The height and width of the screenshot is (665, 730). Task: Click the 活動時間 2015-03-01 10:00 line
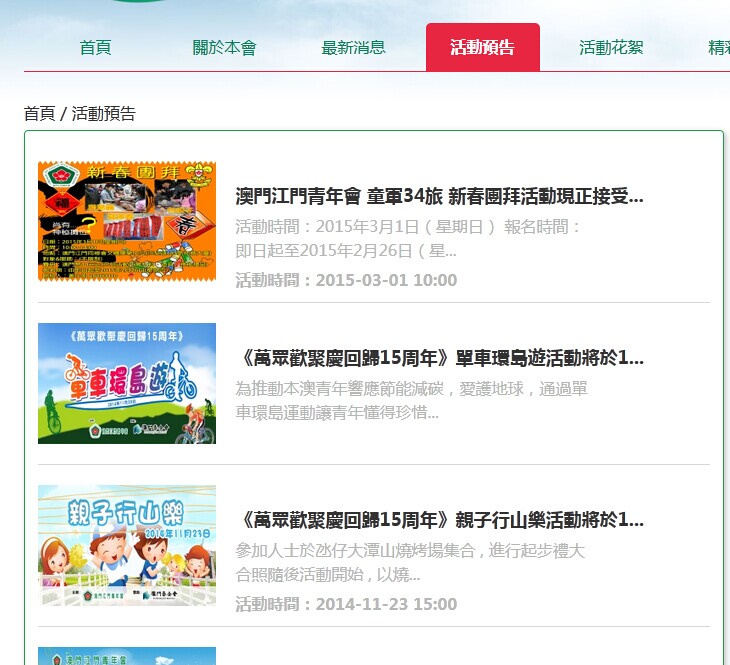click(346, 280)
